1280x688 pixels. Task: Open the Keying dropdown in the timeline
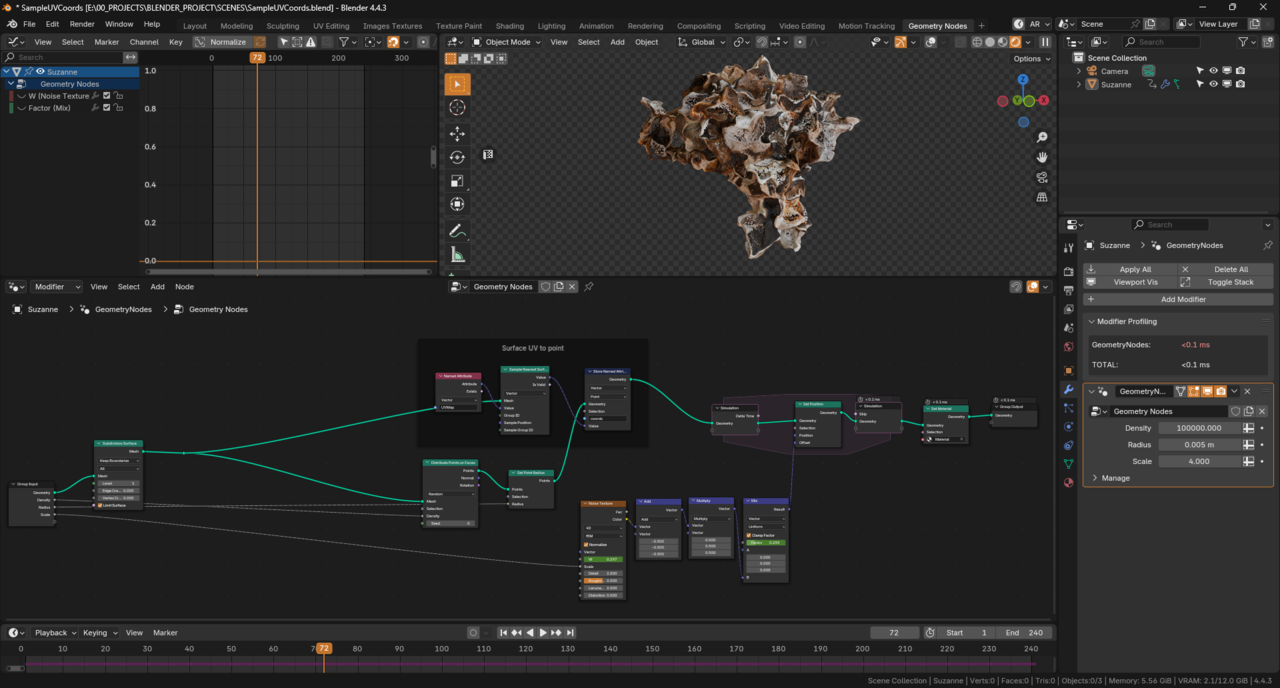point(98,633)
